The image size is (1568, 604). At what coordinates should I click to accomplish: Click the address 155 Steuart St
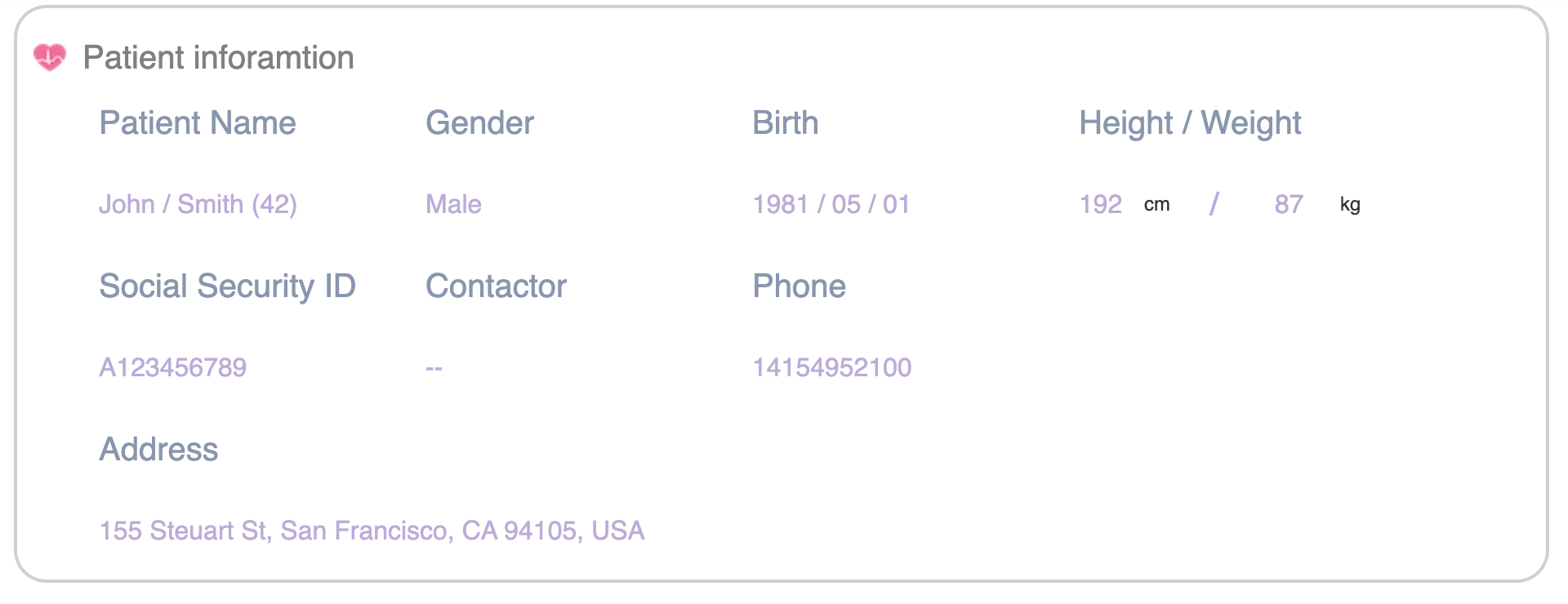(x=372, y=531)
